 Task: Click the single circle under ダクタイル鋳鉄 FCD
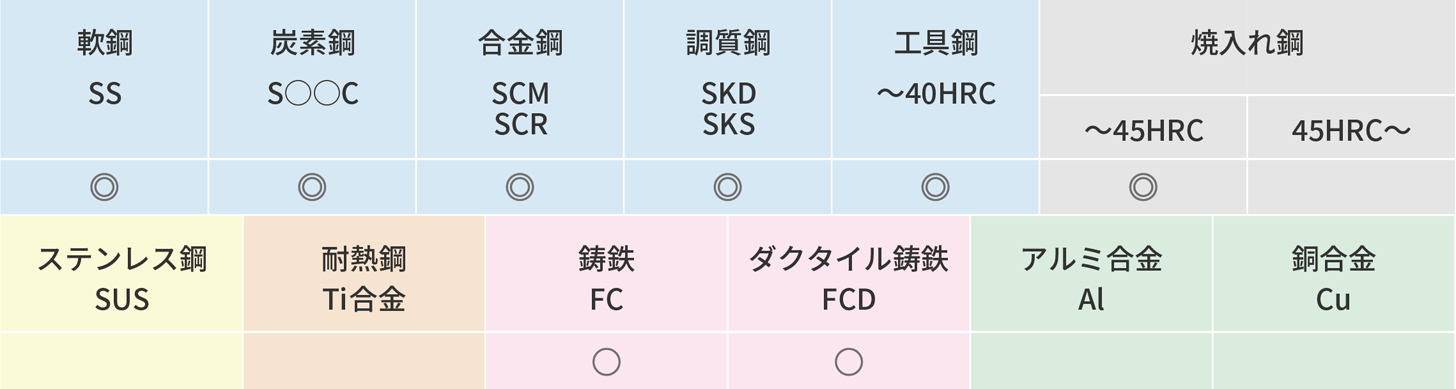click(x=849, y=361)
